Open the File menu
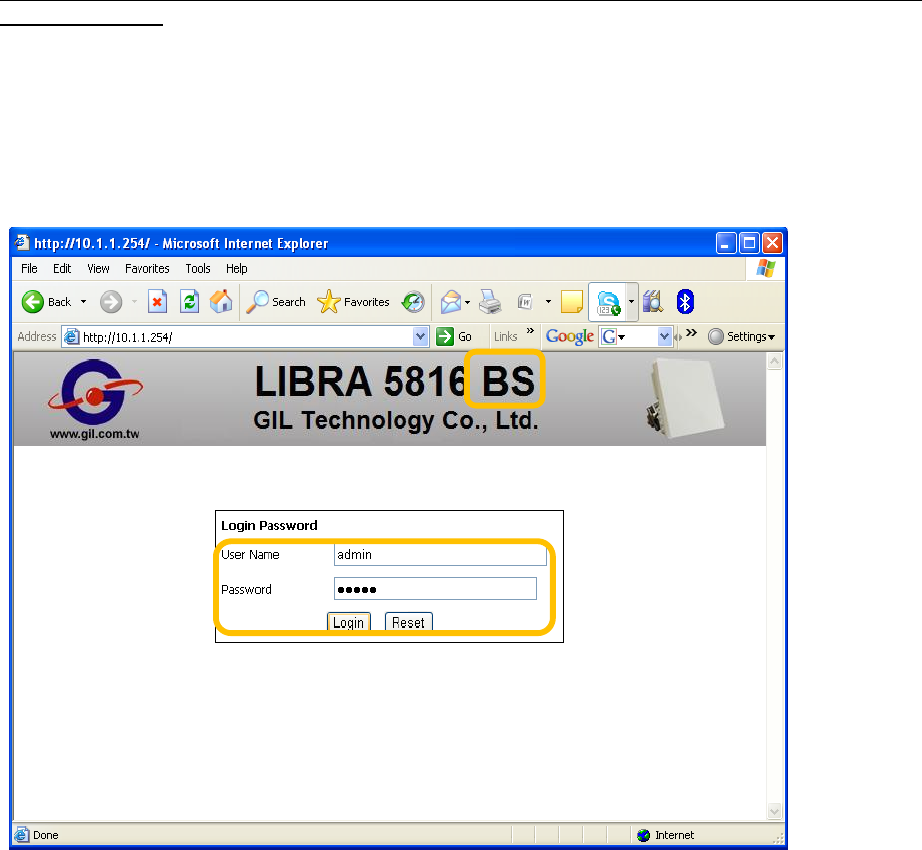The width and height of the screenshot is (922, 850). point(29,269)
